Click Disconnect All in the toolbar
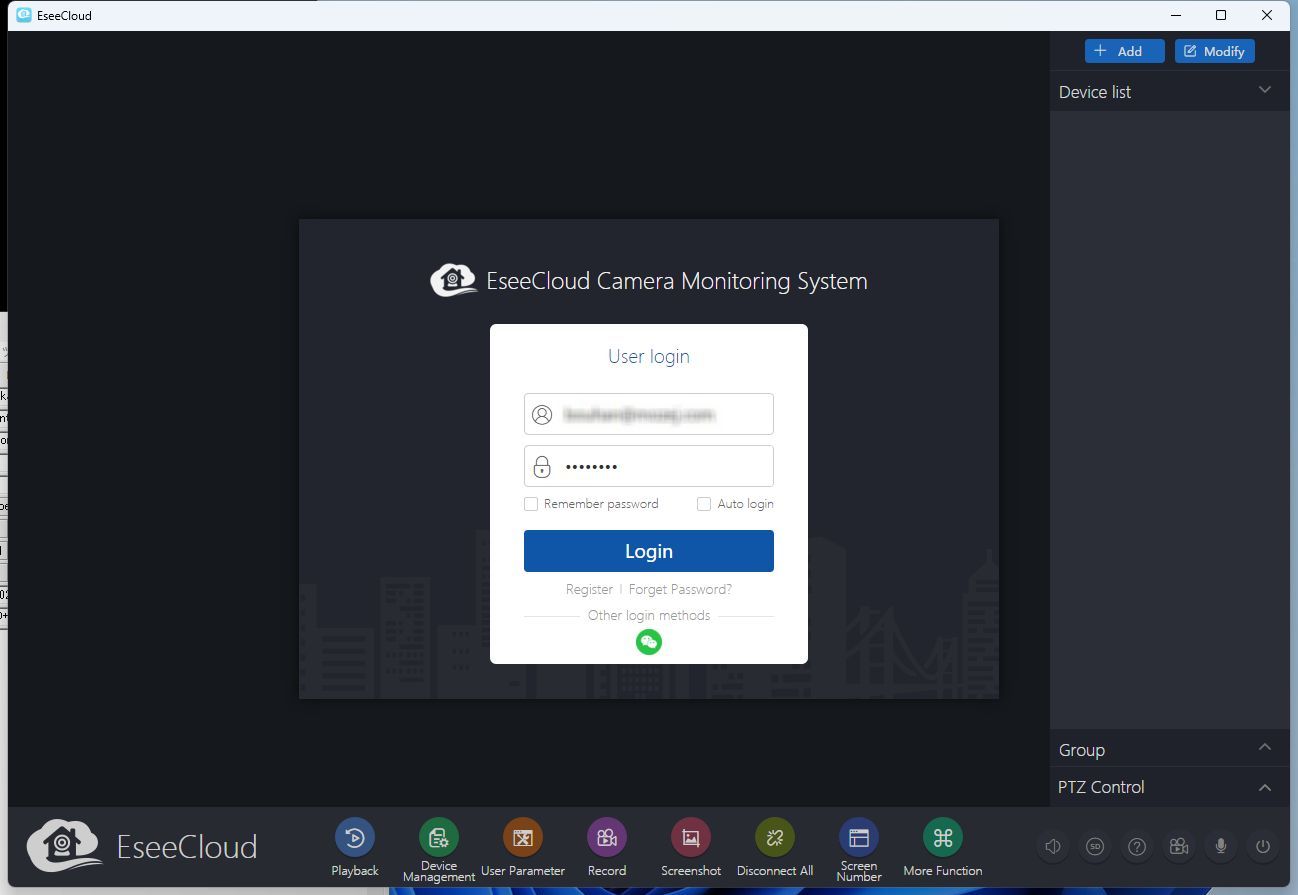The width and height of the screenshot is (1298, 895). (774, 838)
